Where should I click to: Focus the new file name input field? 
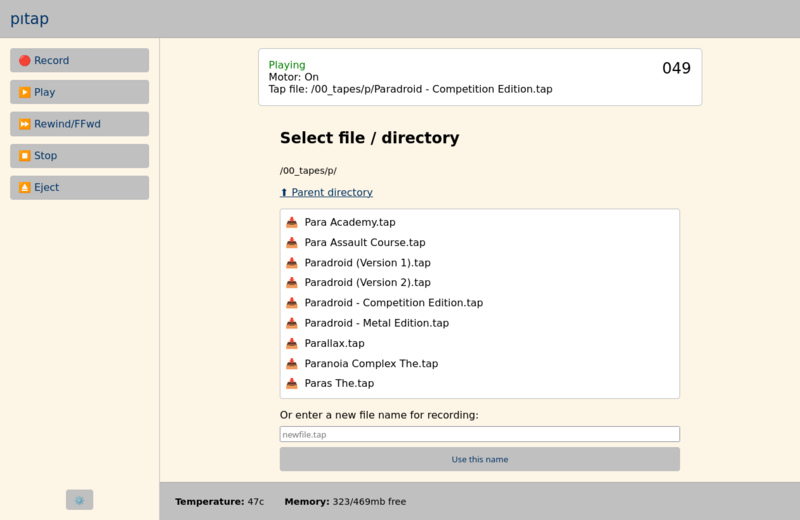pyautogui.click(x=480, y=434)
